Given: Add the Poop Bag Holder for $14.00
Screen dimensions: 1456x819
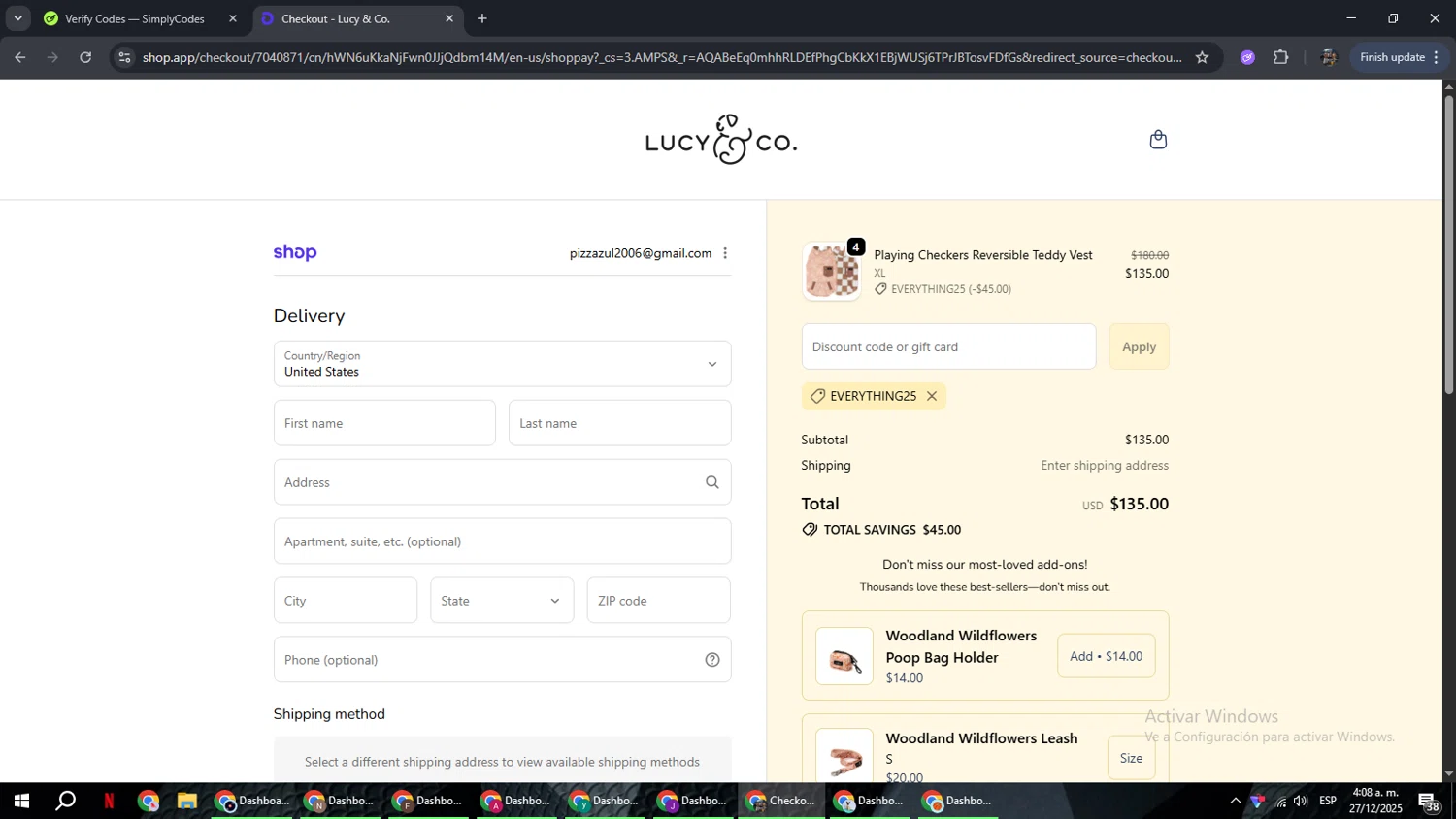Looking at the screenshot, I should (x=1106, y=656).
